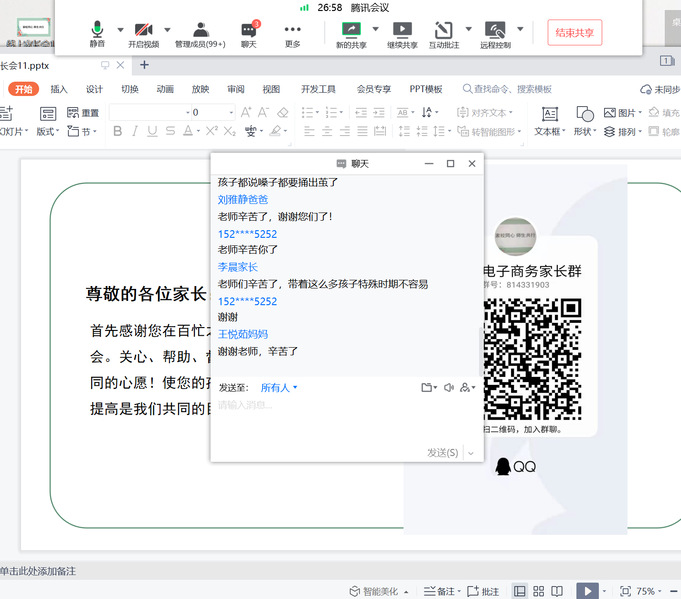Open 互动批注 annotation tool
This screenshot has height=599, width=681.
pos(445,30)
